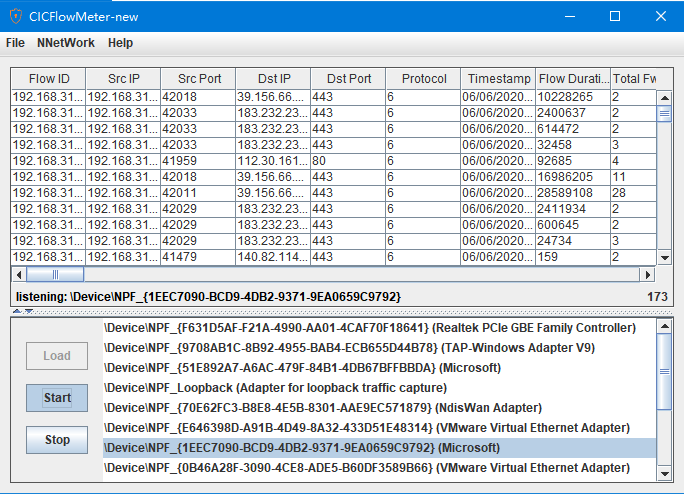Click the table's vertical scrollbar up arrow
The height and width of the screenshot is (494, 684).
(x=664, y=97)
